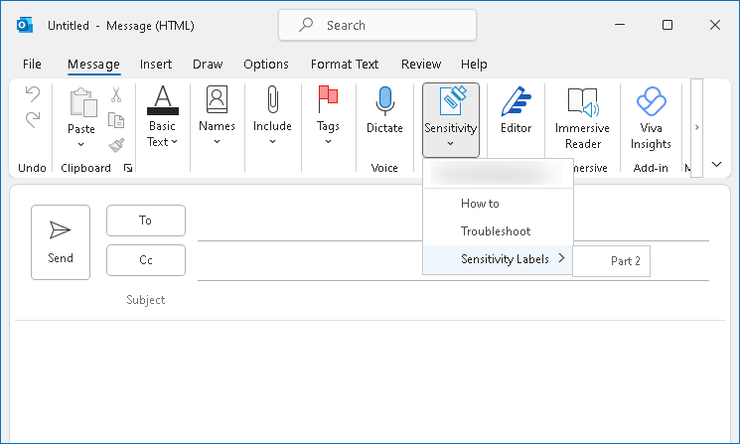Screen dimensions: 740x444
Task: Click the Redo arrow icon
Action: [x=32, y=119]
